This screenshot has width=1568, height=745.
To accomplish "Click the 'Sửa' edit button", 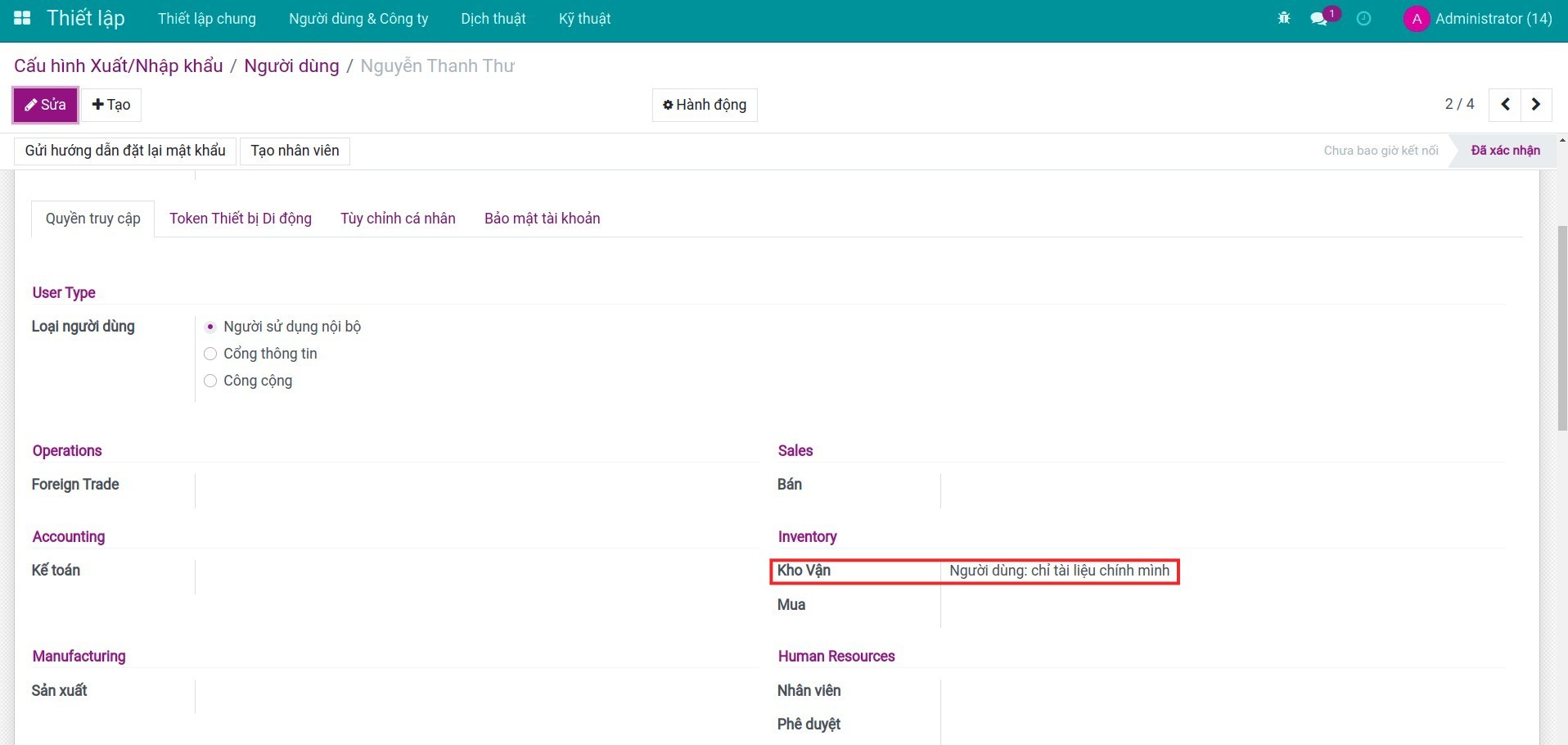I will [x=46, y=105].
